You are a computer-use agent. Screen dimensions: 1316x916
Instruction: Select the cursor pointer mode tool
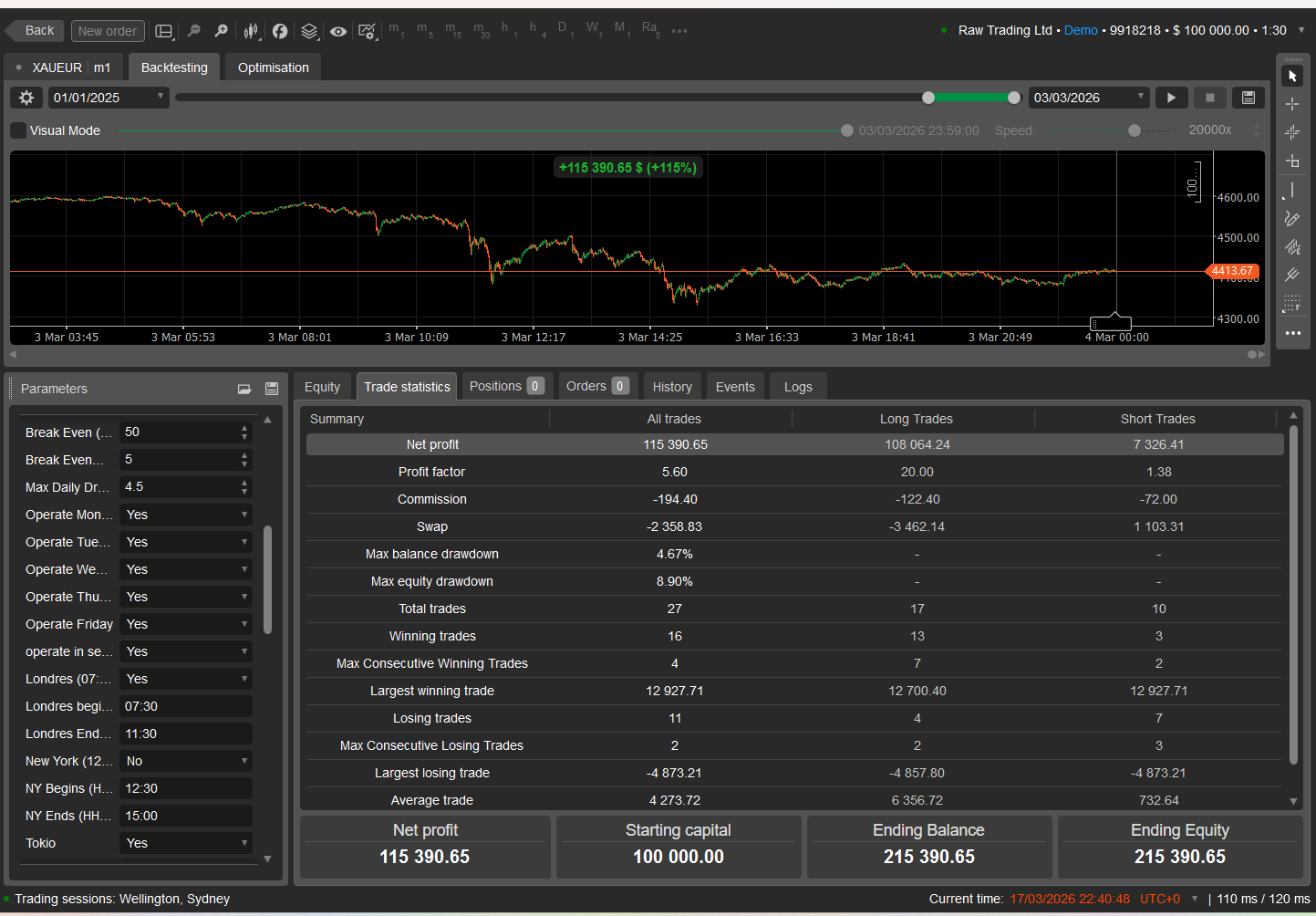pos(1292,76)
